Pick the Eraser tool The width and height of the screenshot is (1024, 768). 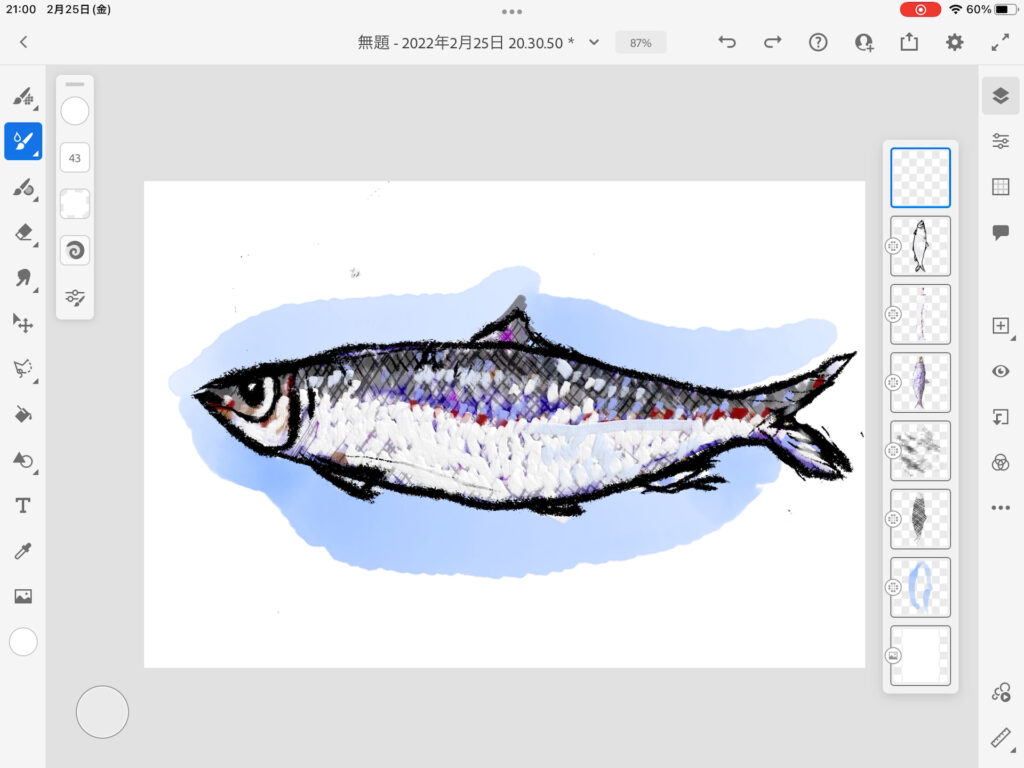click(x=22, y=232)
